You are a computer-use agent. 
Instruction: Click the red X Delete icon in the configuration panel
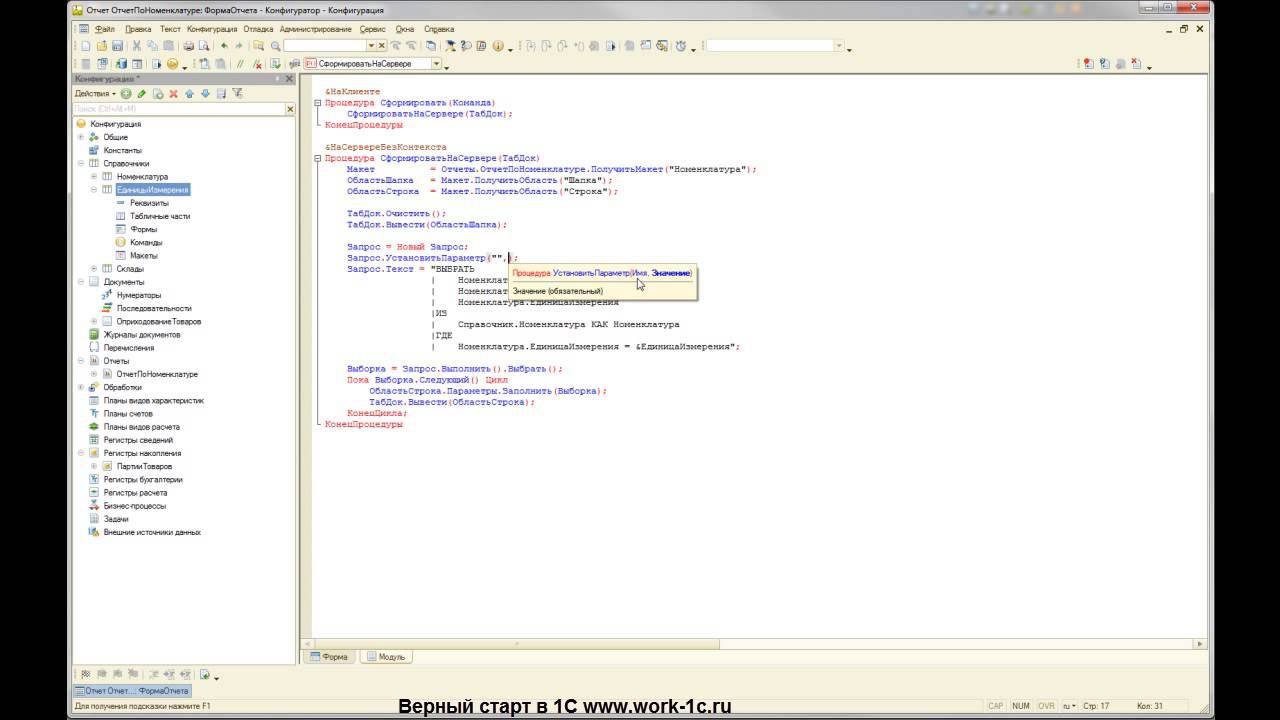(173, 93)
